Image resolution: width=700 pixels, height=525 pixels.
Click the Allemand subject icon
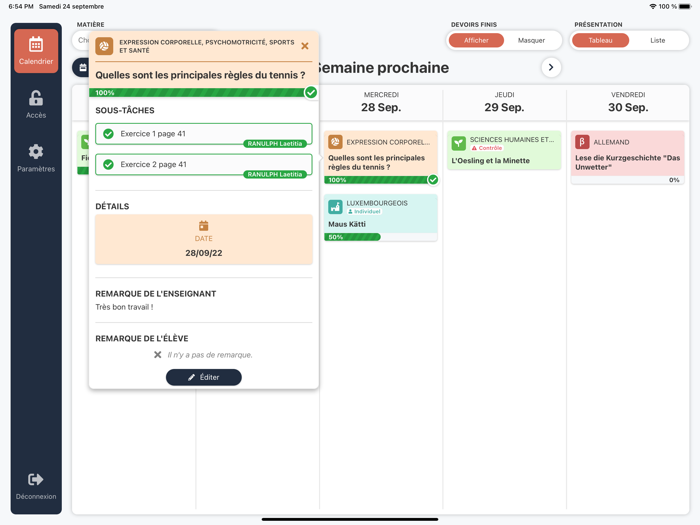pyautogui.click(x=582, y=142)
